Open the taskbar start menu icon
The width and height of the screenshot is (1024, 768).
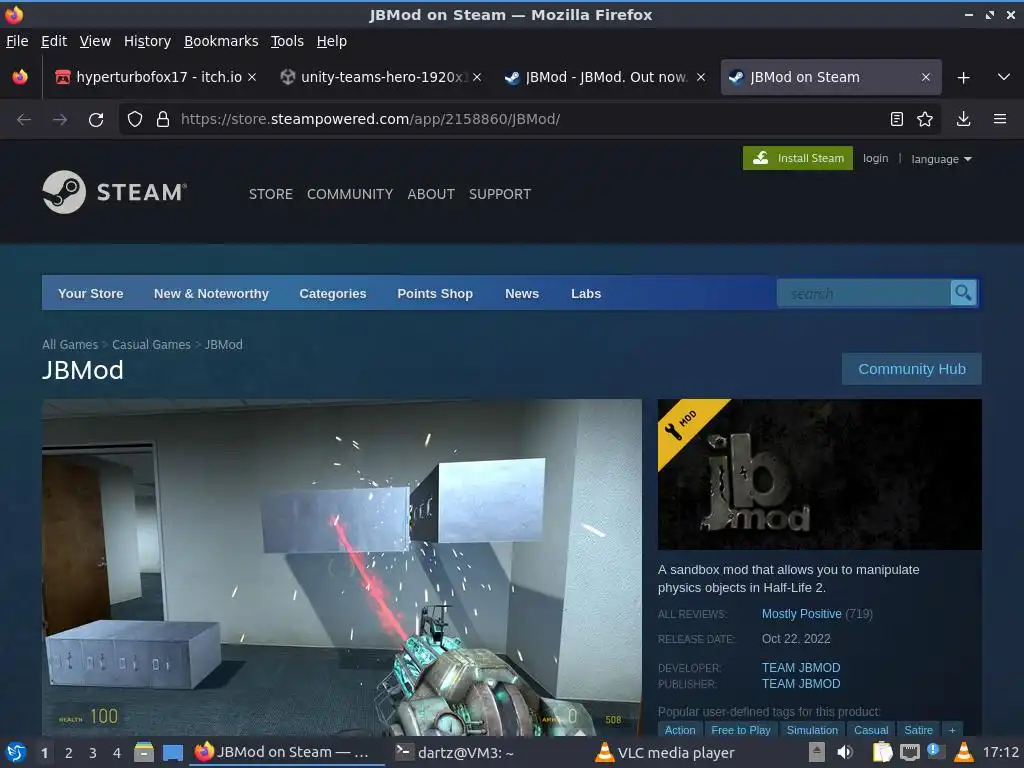coord(16,752)
